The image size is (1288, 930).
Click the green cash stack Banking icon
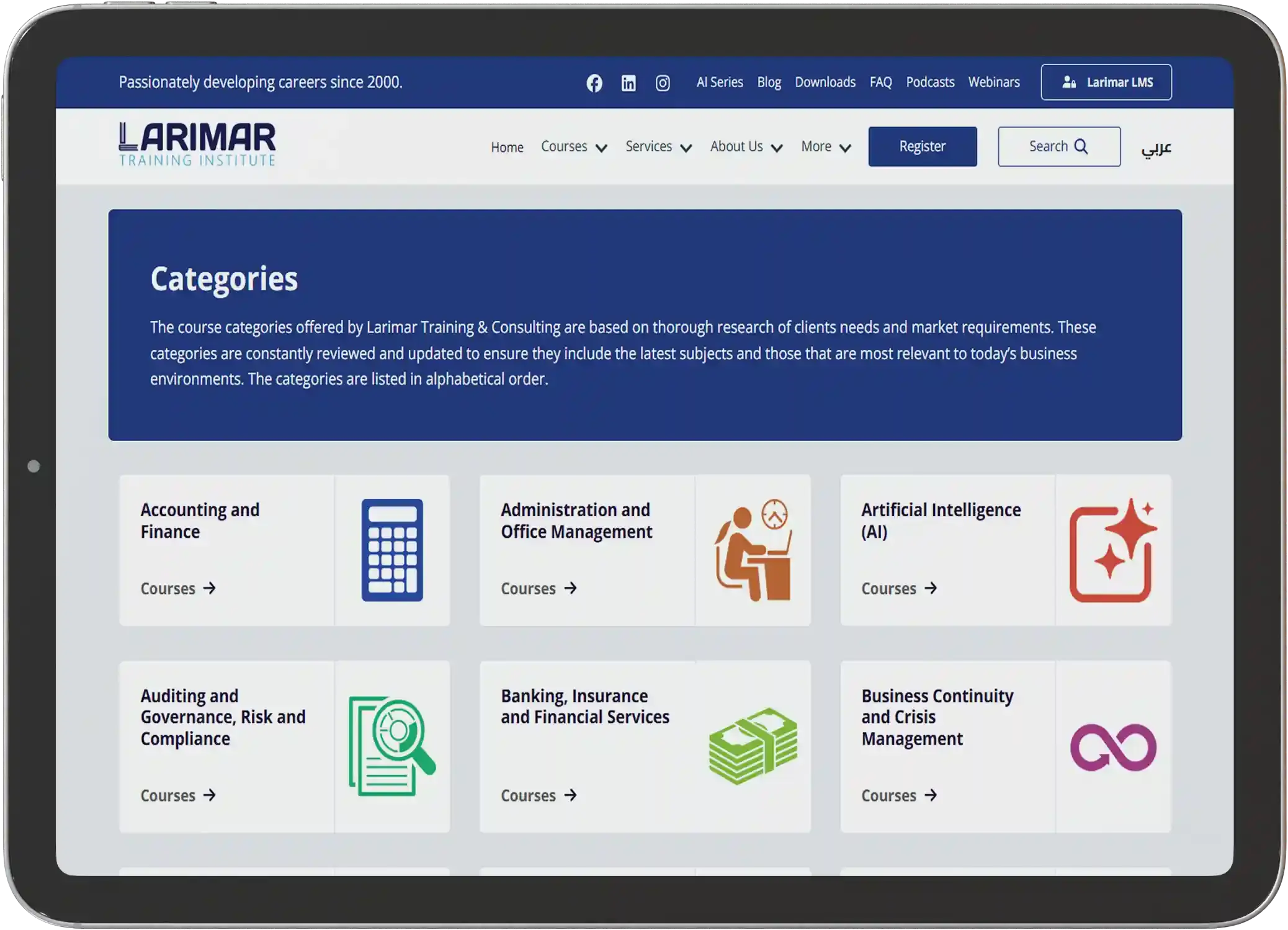click(x=753, y=746)
